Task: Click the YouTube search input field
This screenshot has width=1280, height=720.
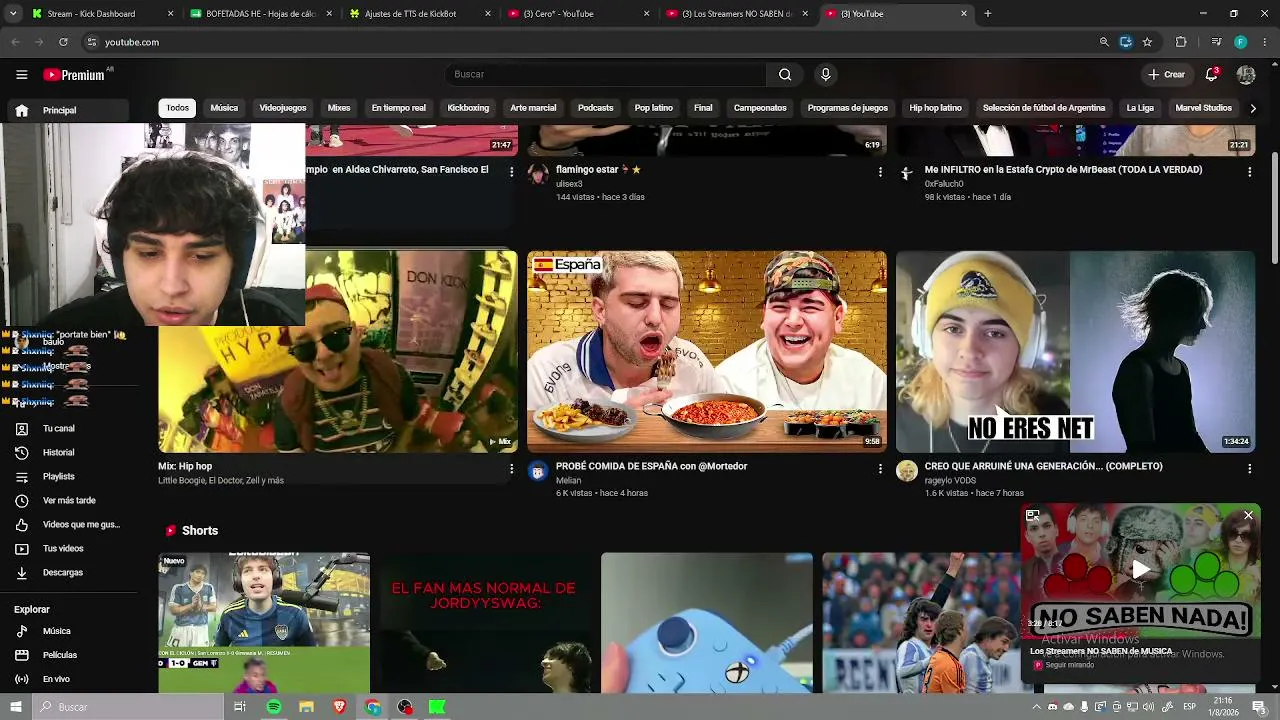Action: pos(605,75)
